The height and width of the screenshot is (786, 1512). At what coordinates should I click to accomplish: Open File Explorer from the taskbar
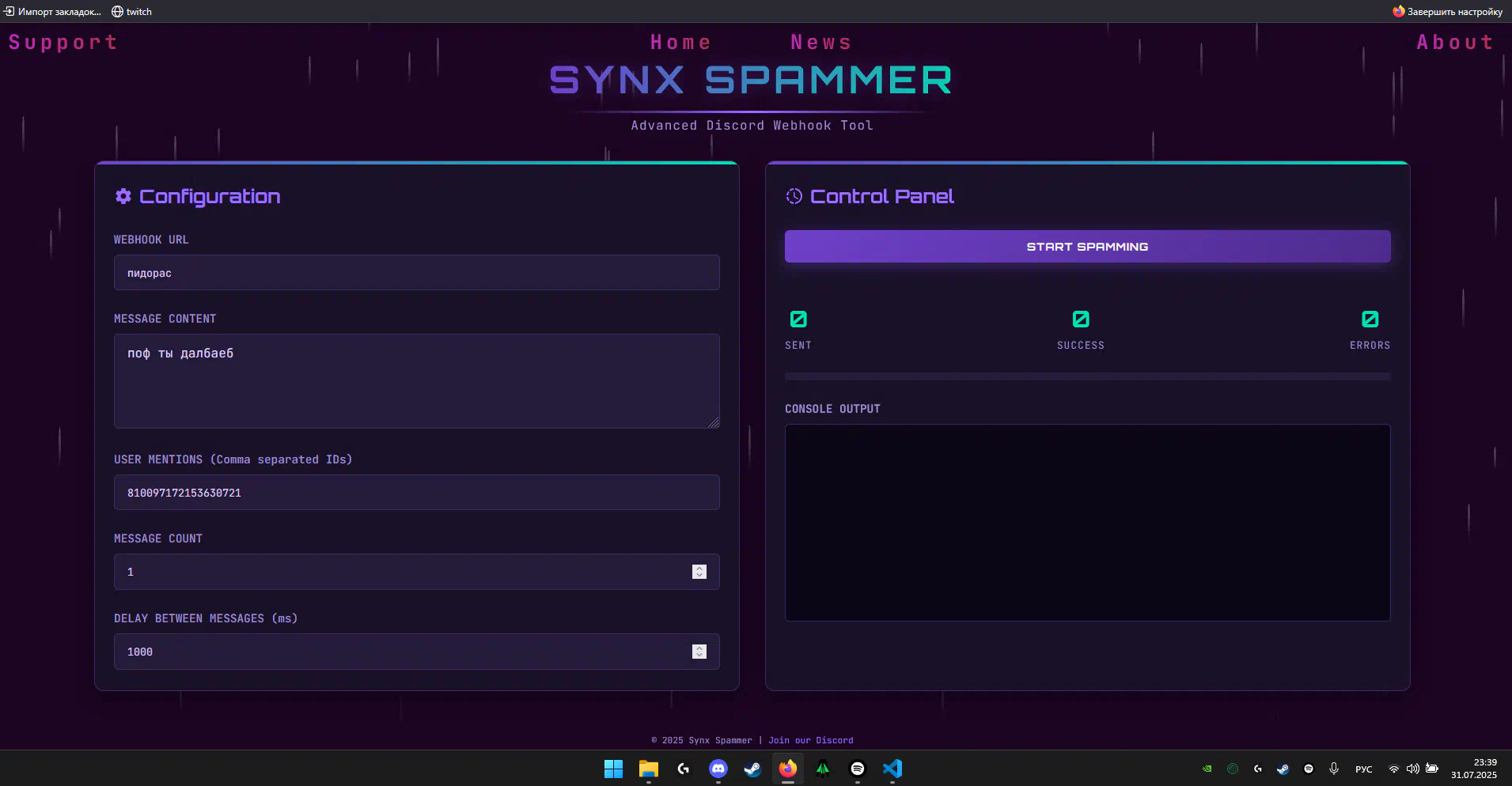649,769
